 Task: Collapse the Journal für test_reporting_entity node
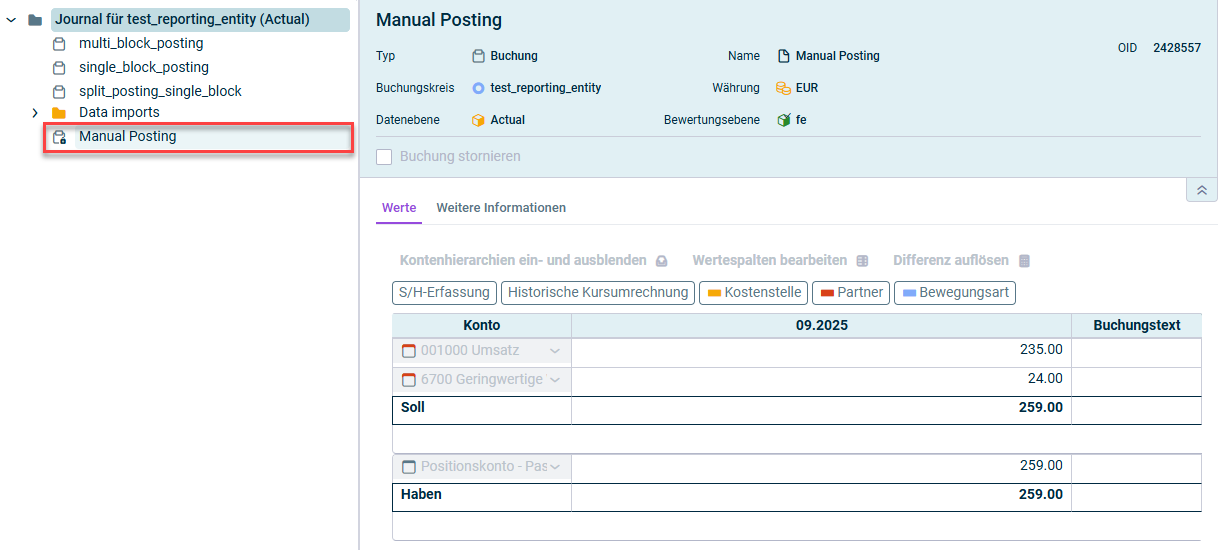(12, 20)
